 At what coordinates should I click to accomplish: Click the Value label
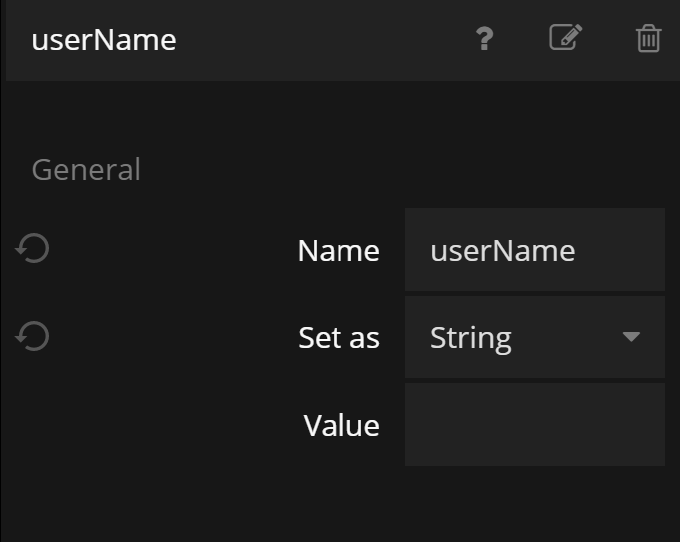(341, 426)
